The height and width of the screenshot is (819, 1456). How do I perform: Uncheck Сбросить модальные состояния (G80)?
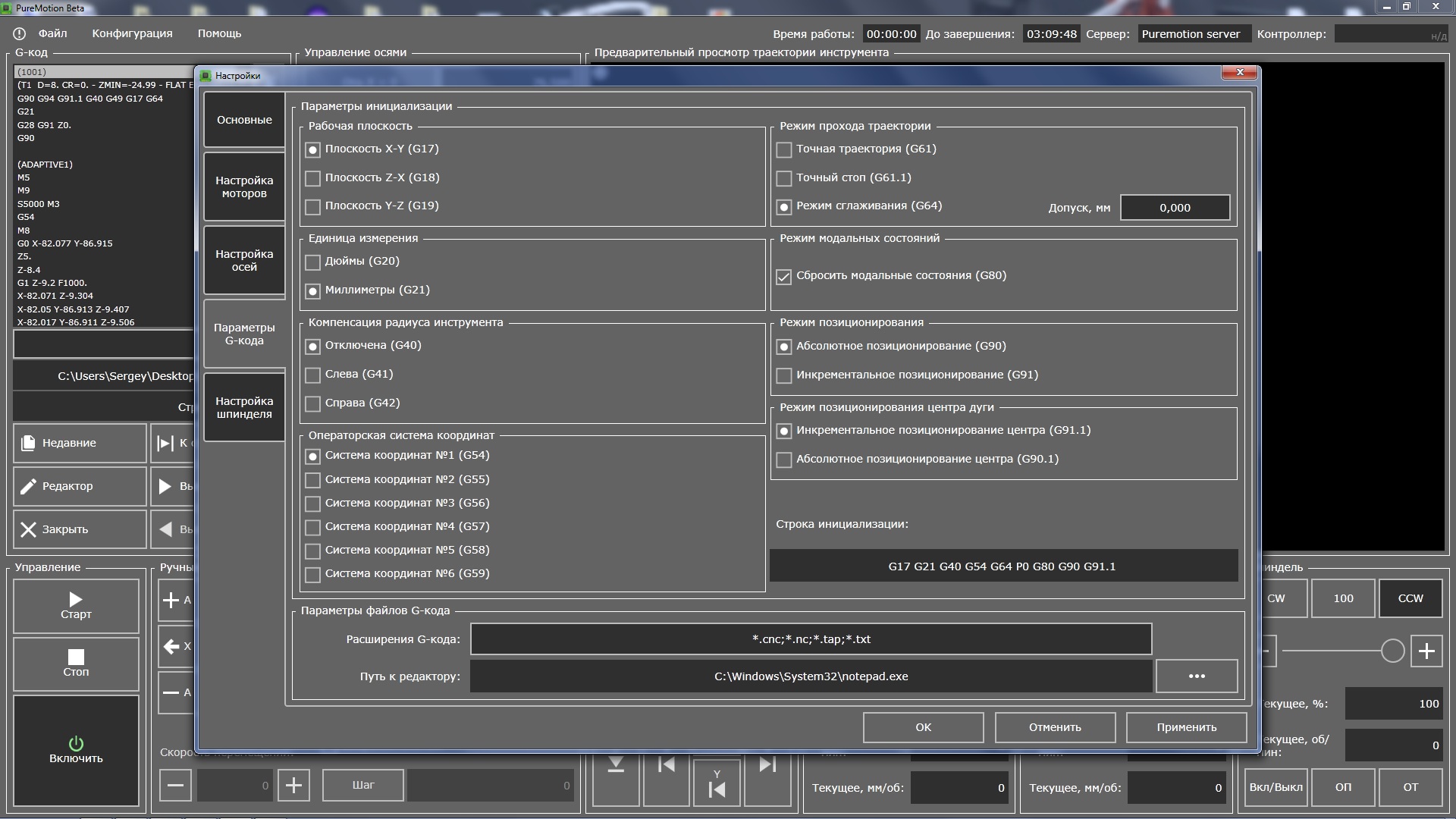(x=784, y=277)
